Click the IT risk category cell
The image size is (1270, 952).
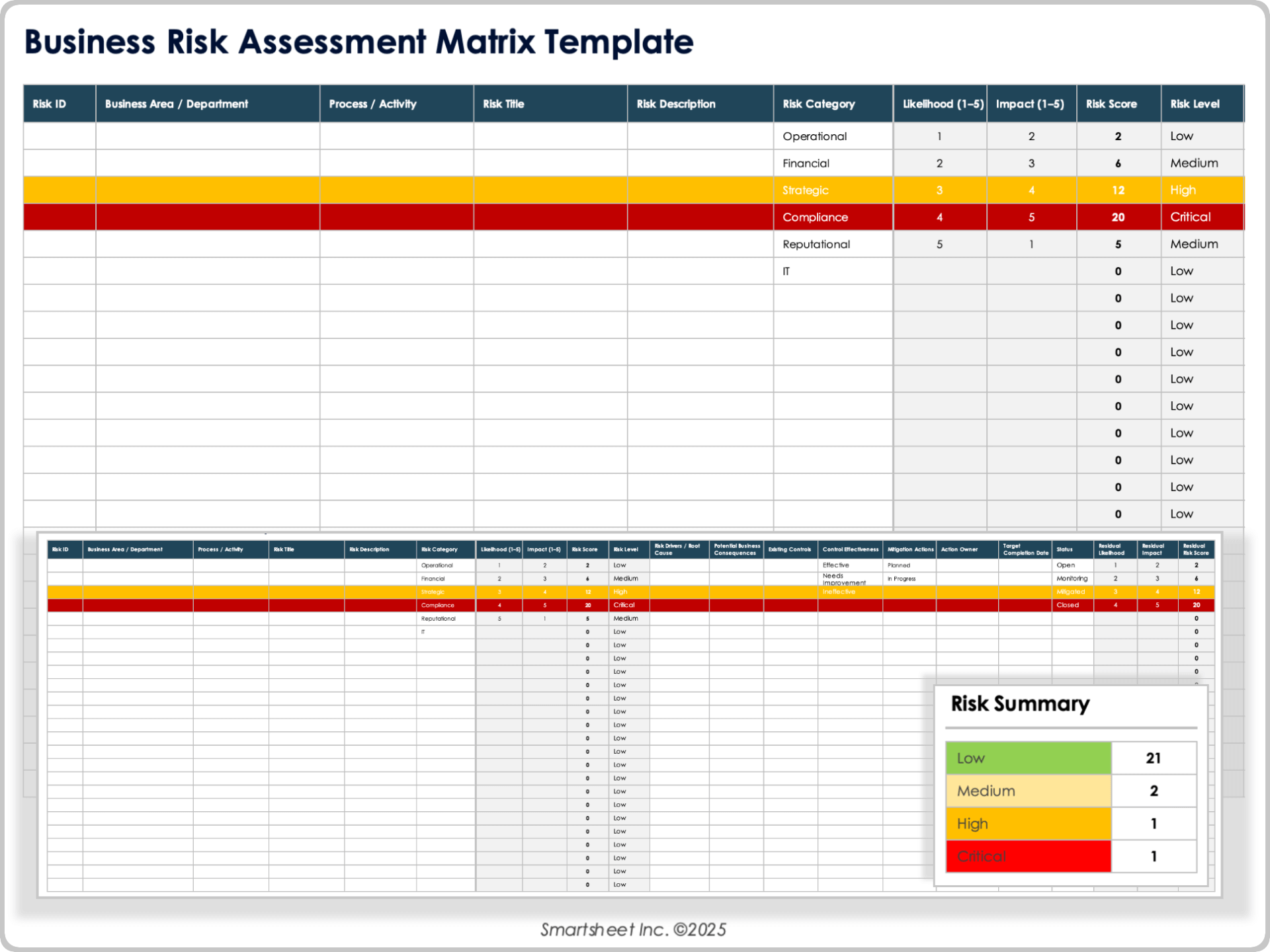786,271
